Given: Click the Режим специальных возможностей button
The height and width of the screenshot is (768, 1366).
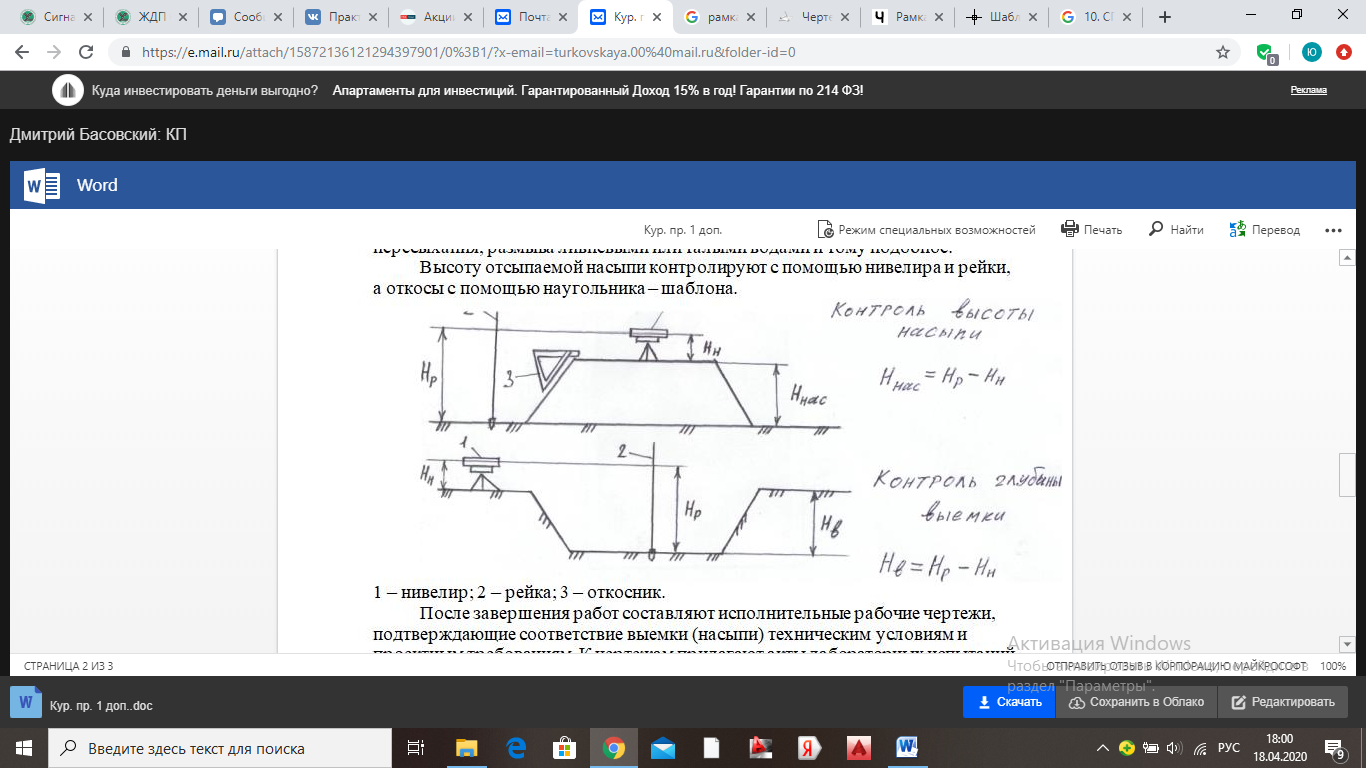Looking at the screenshot, I should tap(926, 229).
